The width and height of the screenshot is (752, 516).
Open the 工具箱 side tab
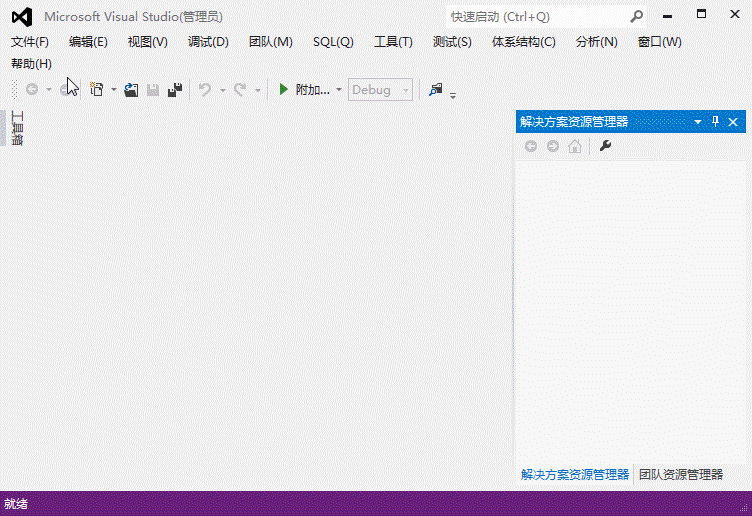(x=17, y=128)
